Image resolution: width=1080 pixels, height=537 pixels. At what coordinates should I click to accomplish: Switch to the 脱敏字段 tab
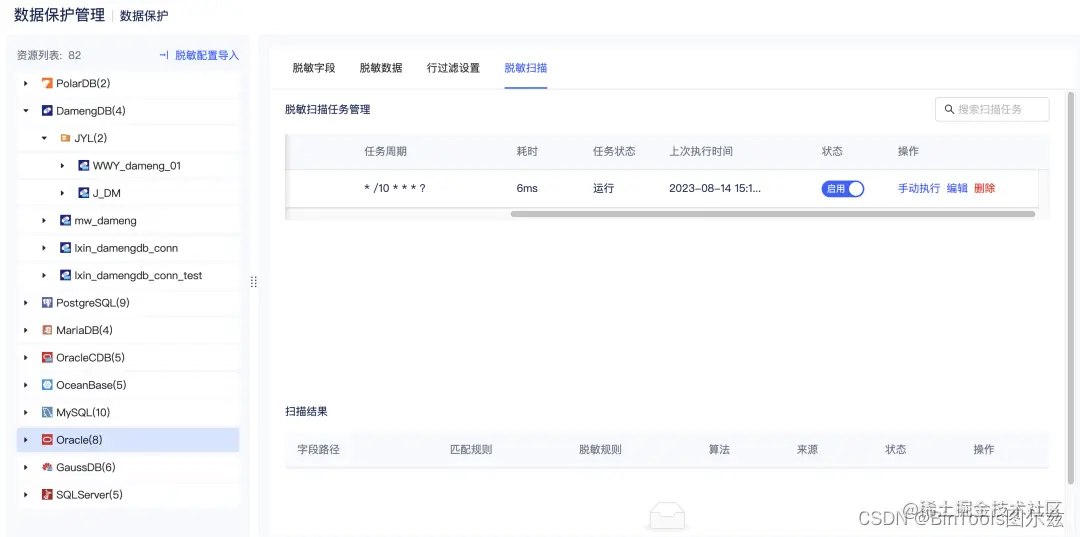(x=313, y=68)
